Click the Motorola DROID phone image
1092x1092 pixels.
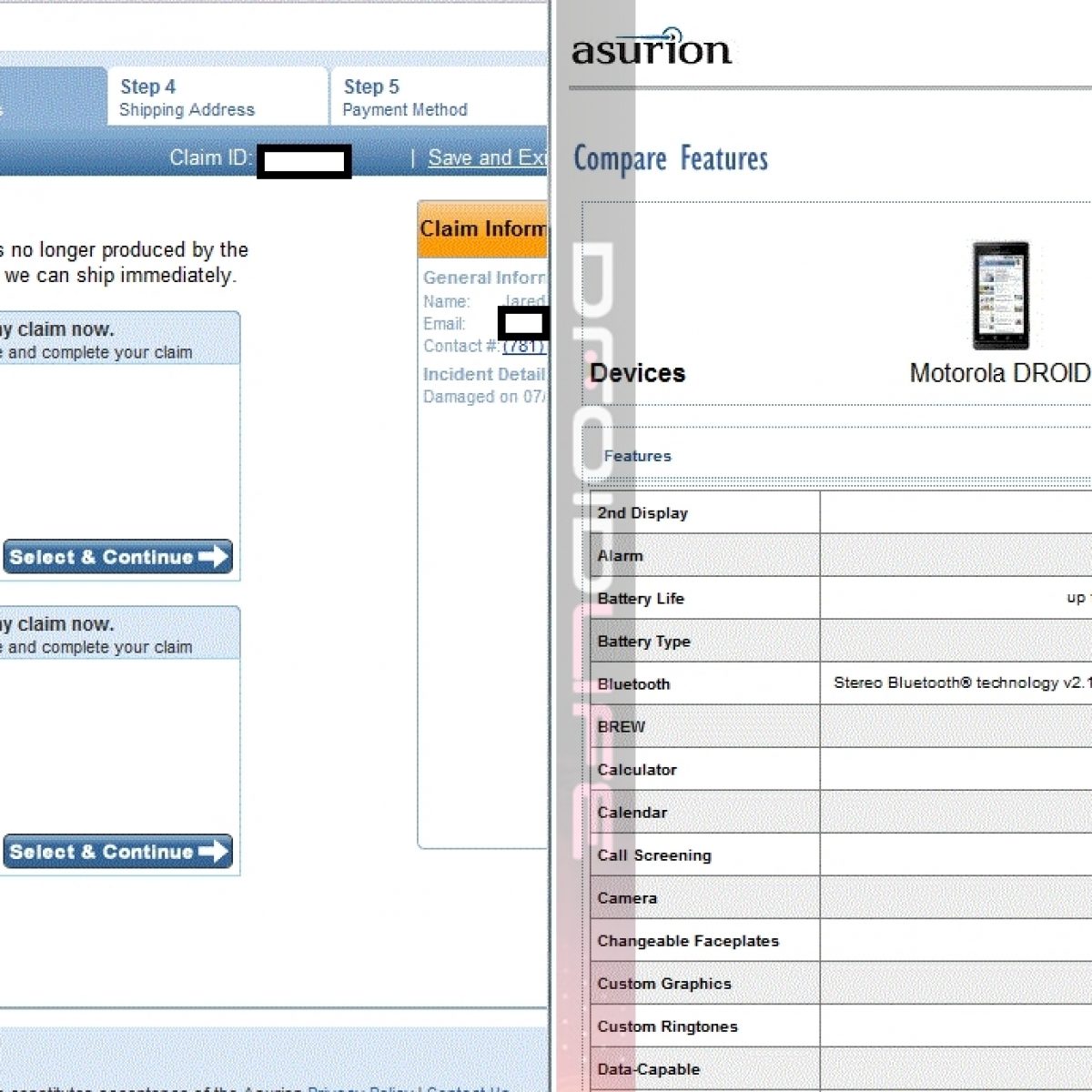coord(1000,296)
